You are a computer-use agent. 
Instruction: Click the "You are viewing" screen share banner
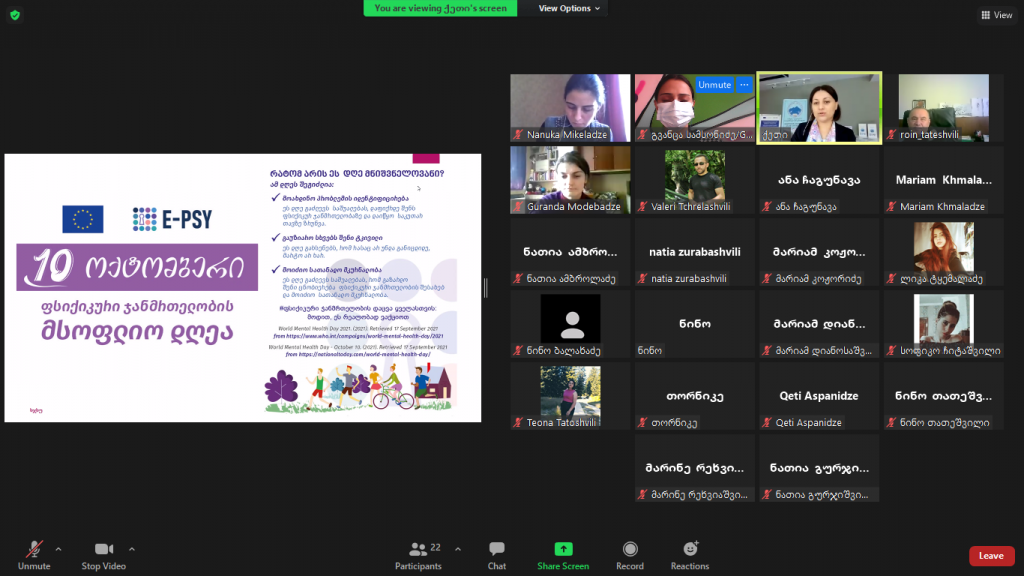440,8
